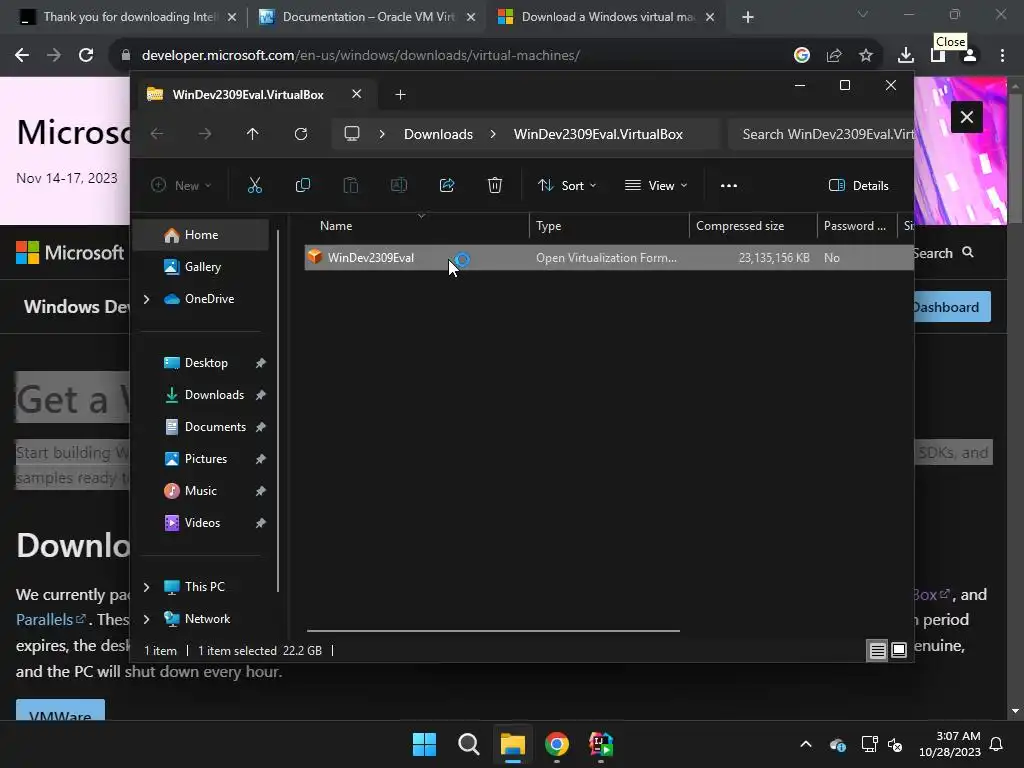Expand the Network tree node
This screenshot has height=768, width=1024.
[x=146, y=619]
